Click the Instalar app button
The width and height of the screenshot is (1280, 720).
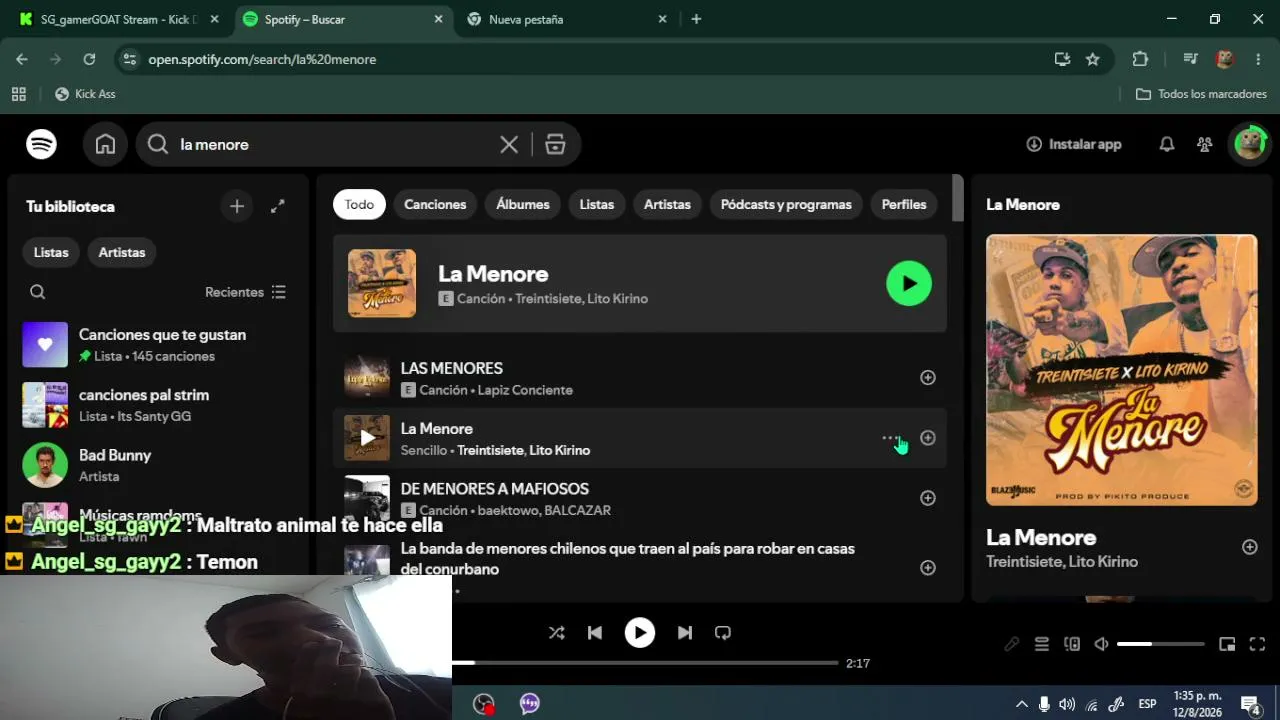click(x=1074, y=144)
